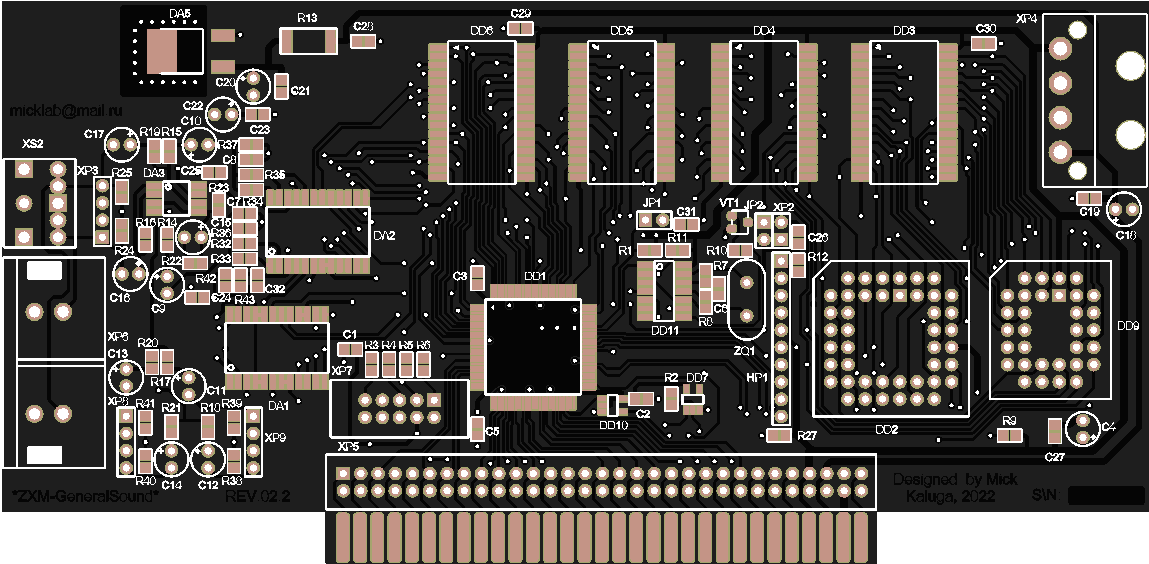Click the HP1 vertical pin header
Image resolution: width=1149 pixels, height=564 pixels.
(x=780, y=340)
